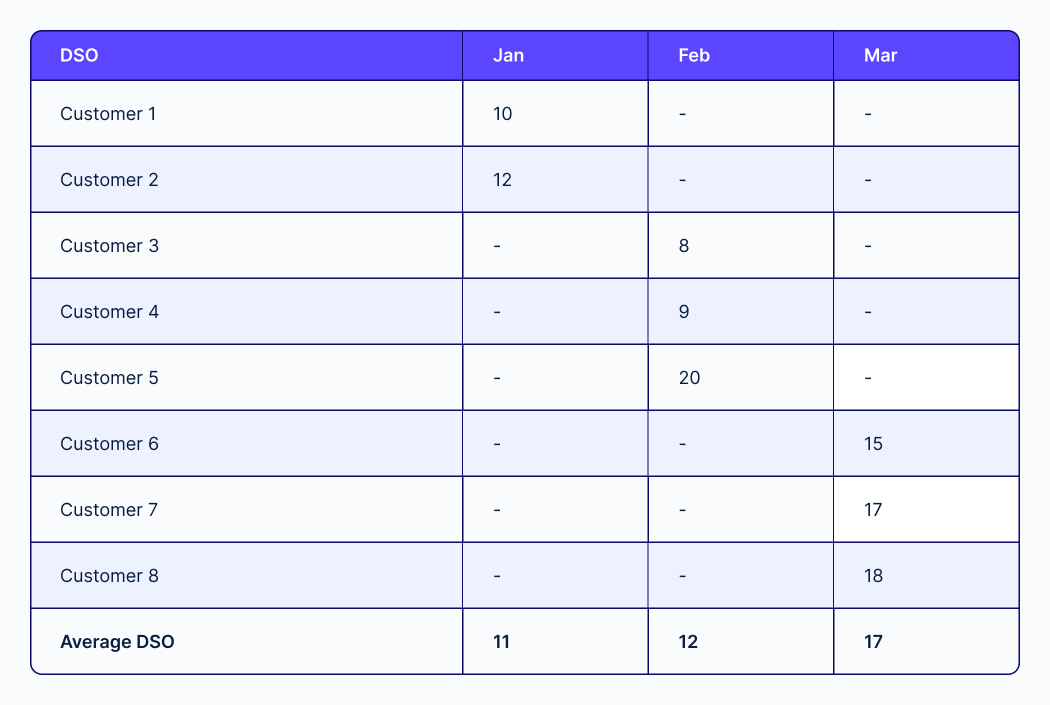Select the Customer 3 row label

click(109, 246)
